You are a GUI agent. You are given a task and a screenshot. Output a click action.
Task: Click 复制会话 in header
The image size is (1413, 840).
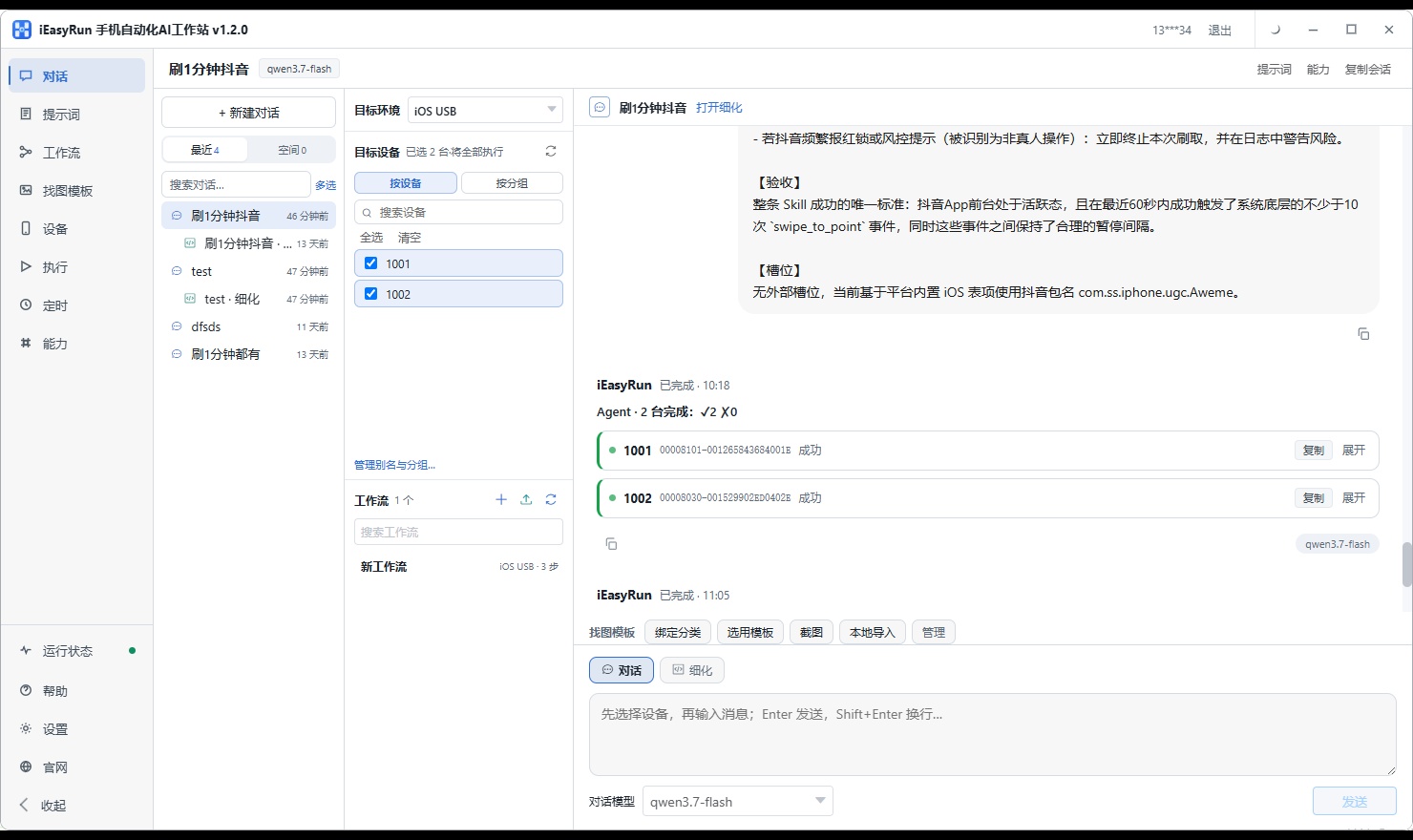click(x=1368, y=70)
